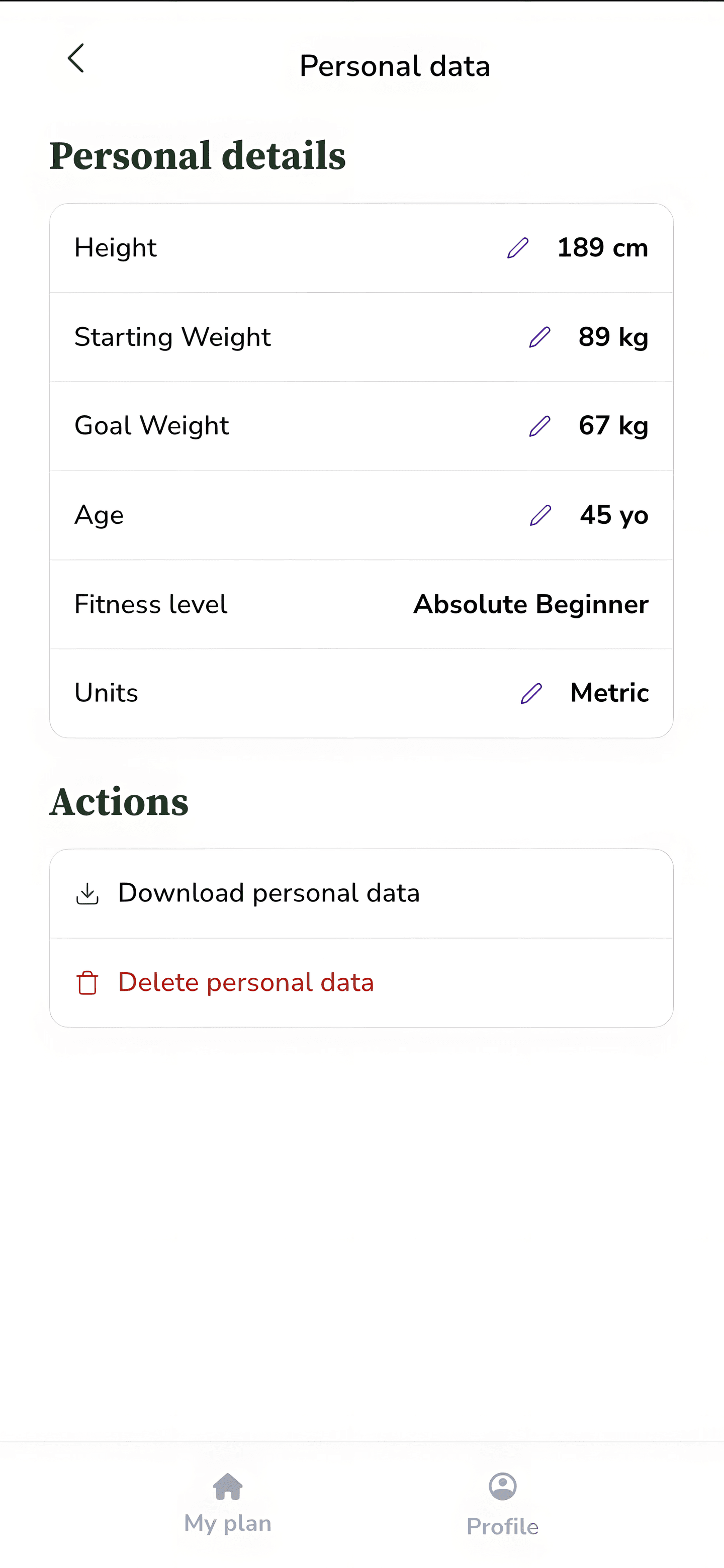Click the 45 yo age value
724x1568 pixels.
614,515
